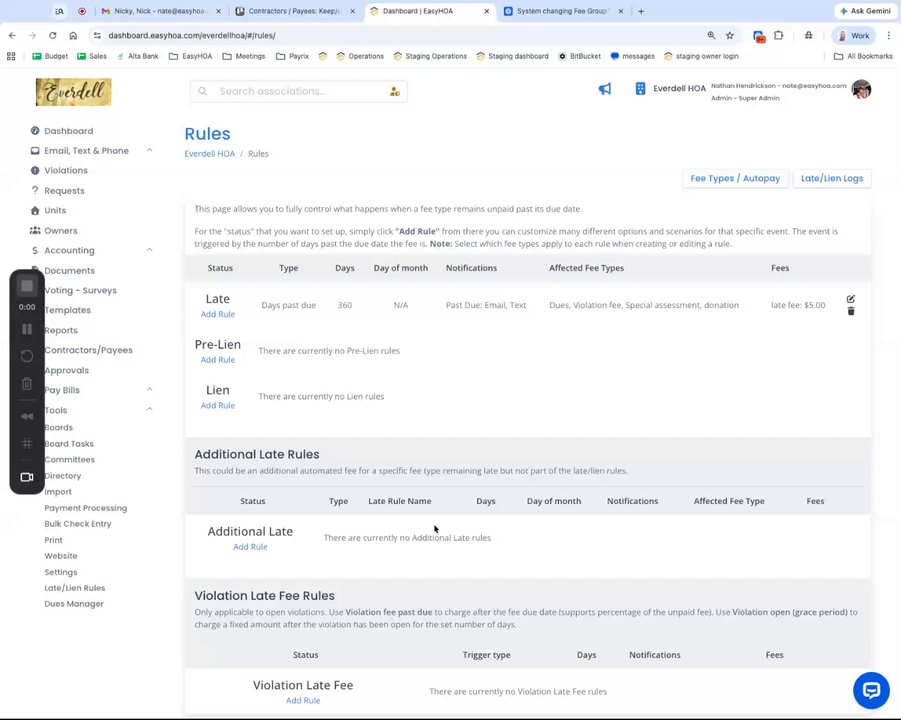Image resolution: width=901 pixels, height=720 pixels.
Task: Stop recording with the square stop button
Action: [27, 286]
